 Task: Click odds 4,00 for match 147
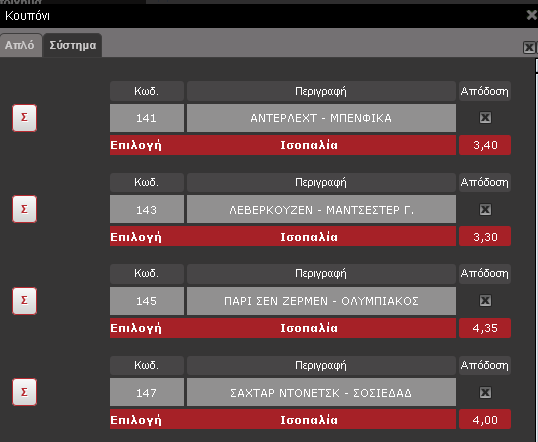(485, 419)
